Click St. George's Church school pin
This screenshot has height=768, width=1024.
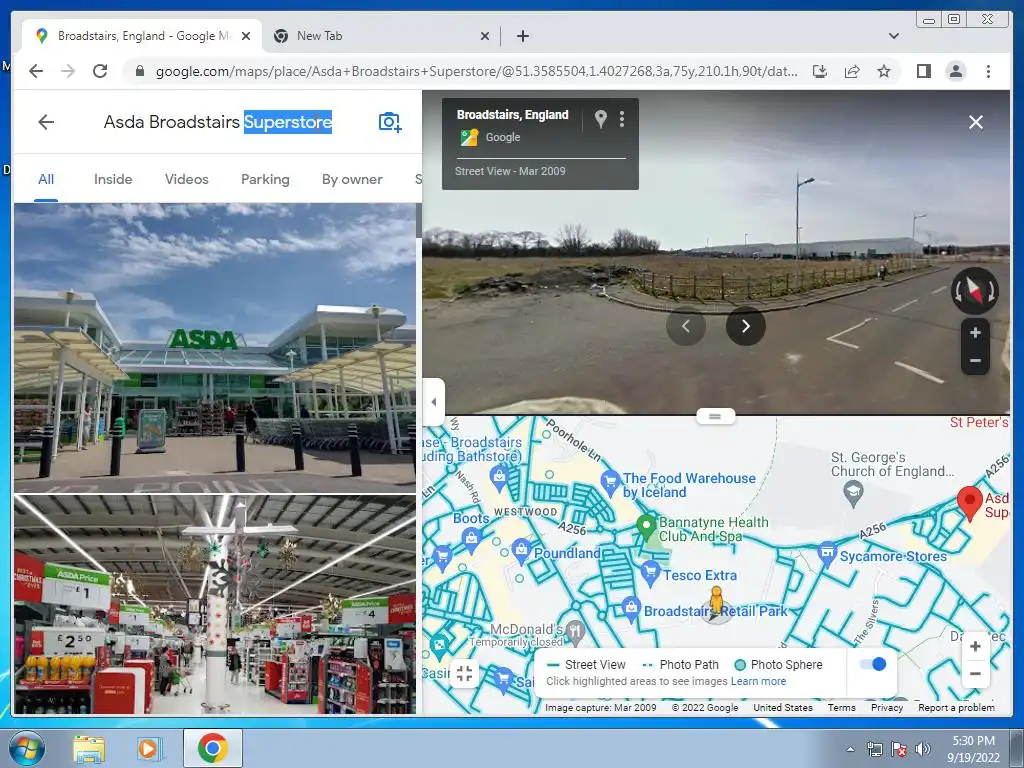point(854,493)
